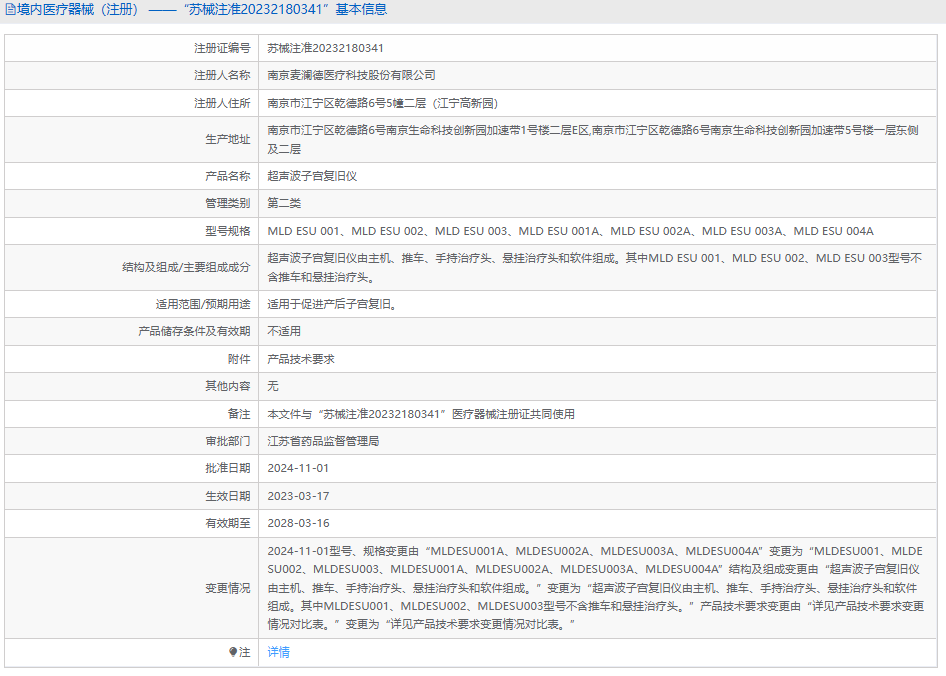
Task: Select the model list starting with MLD ESU 001
Action: 570,231
